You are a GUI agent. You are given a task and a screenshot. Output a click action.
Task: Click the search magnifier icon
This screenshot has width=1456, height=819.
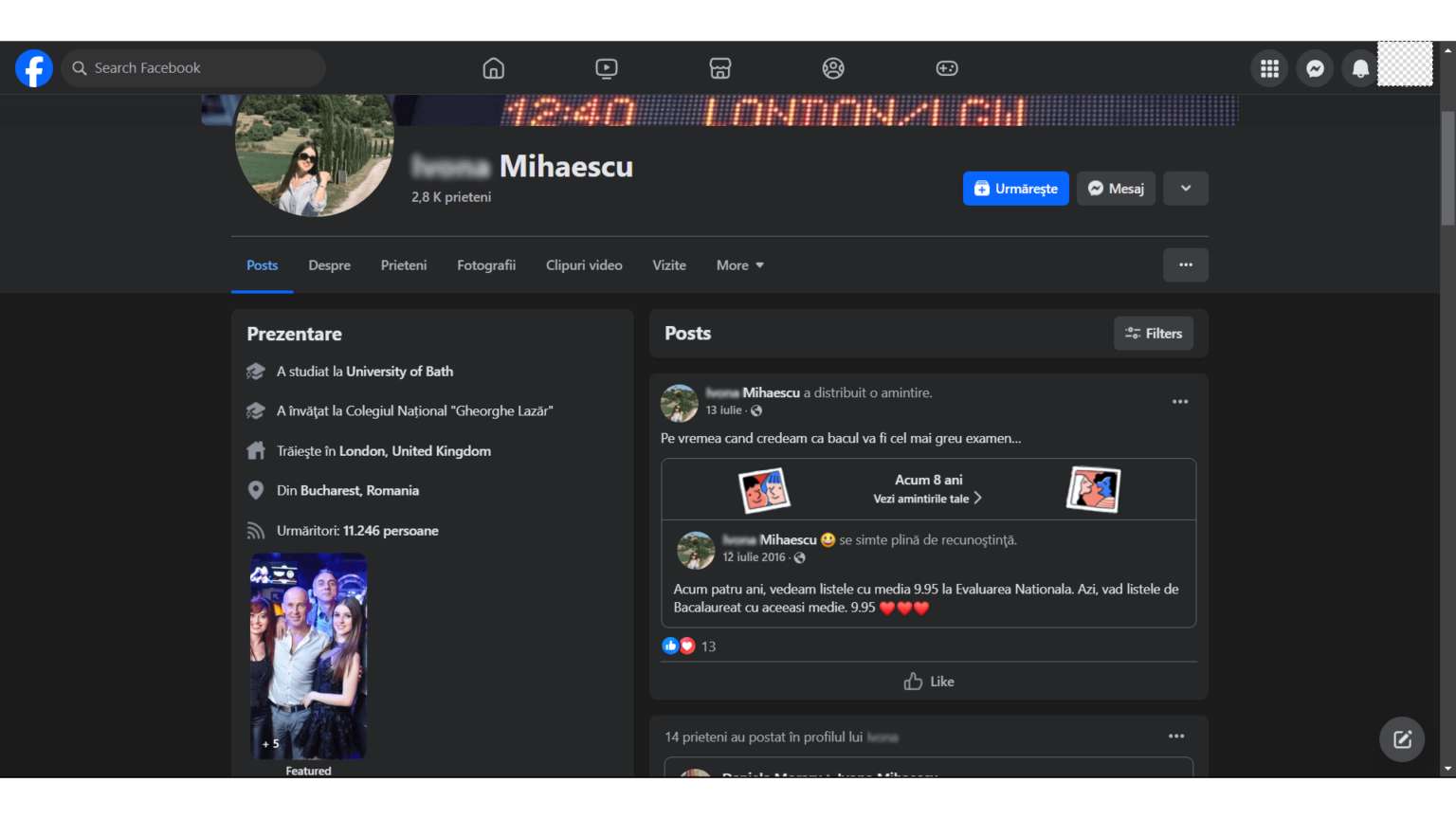point(80,68)
